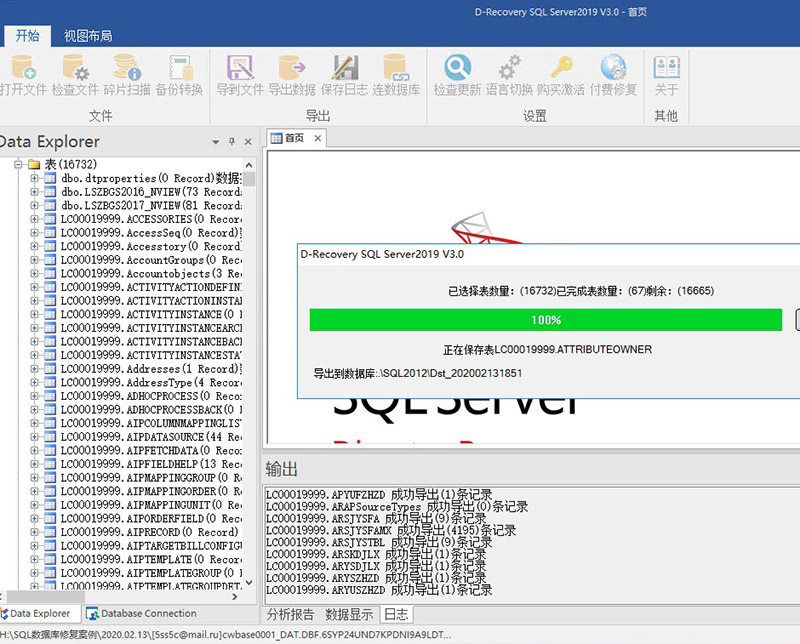
Task: Select the Database Connection bottom tab
Action: [141, 613]
